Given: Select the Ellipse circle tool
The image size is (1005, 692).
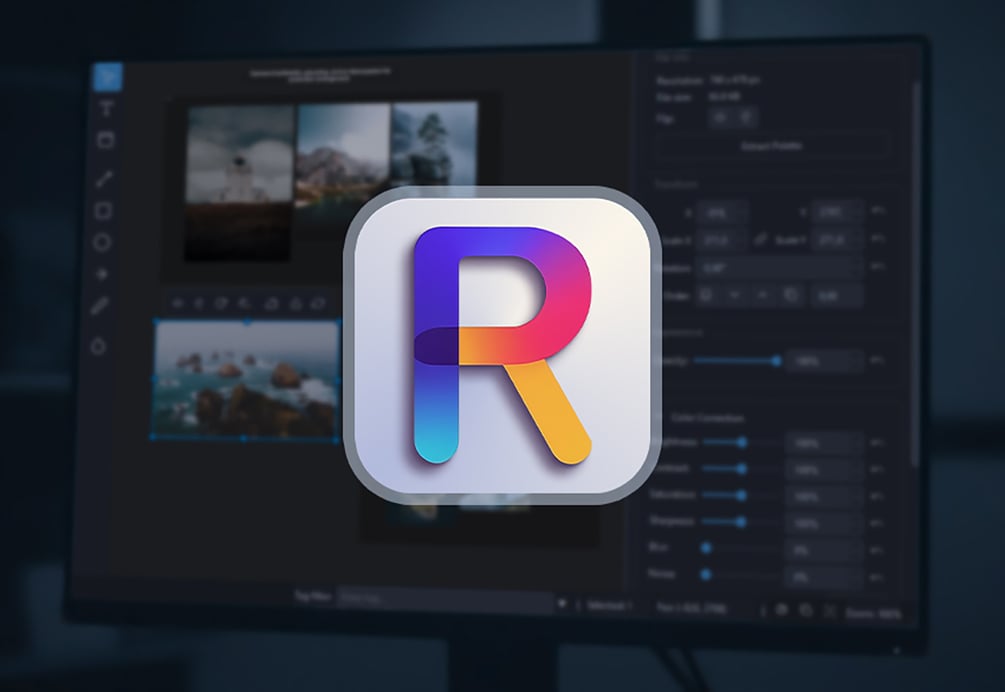Looking at the screenshot, I should [x=102, y=242].
